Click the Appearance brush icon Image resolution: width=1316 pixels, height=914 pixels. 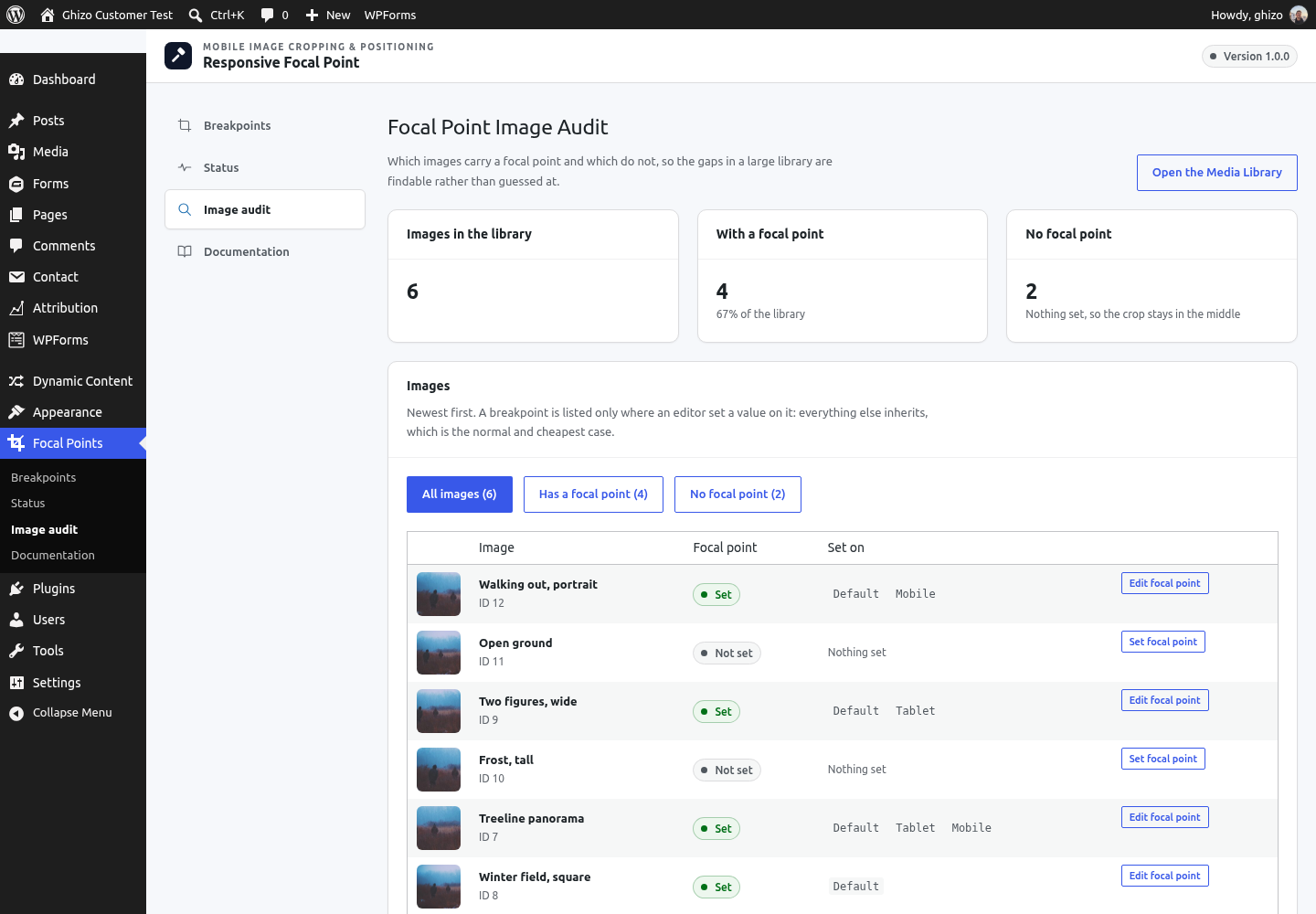click(x=16, y=412)
